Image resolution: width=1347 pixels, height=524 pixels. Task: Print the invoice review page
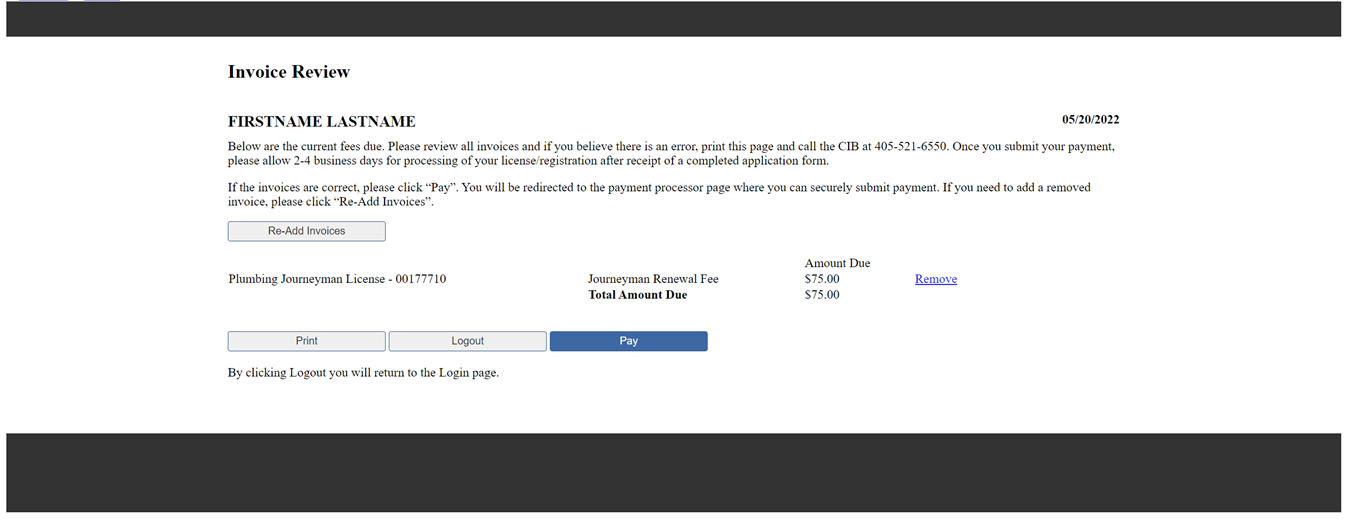[x=306, y=341]
